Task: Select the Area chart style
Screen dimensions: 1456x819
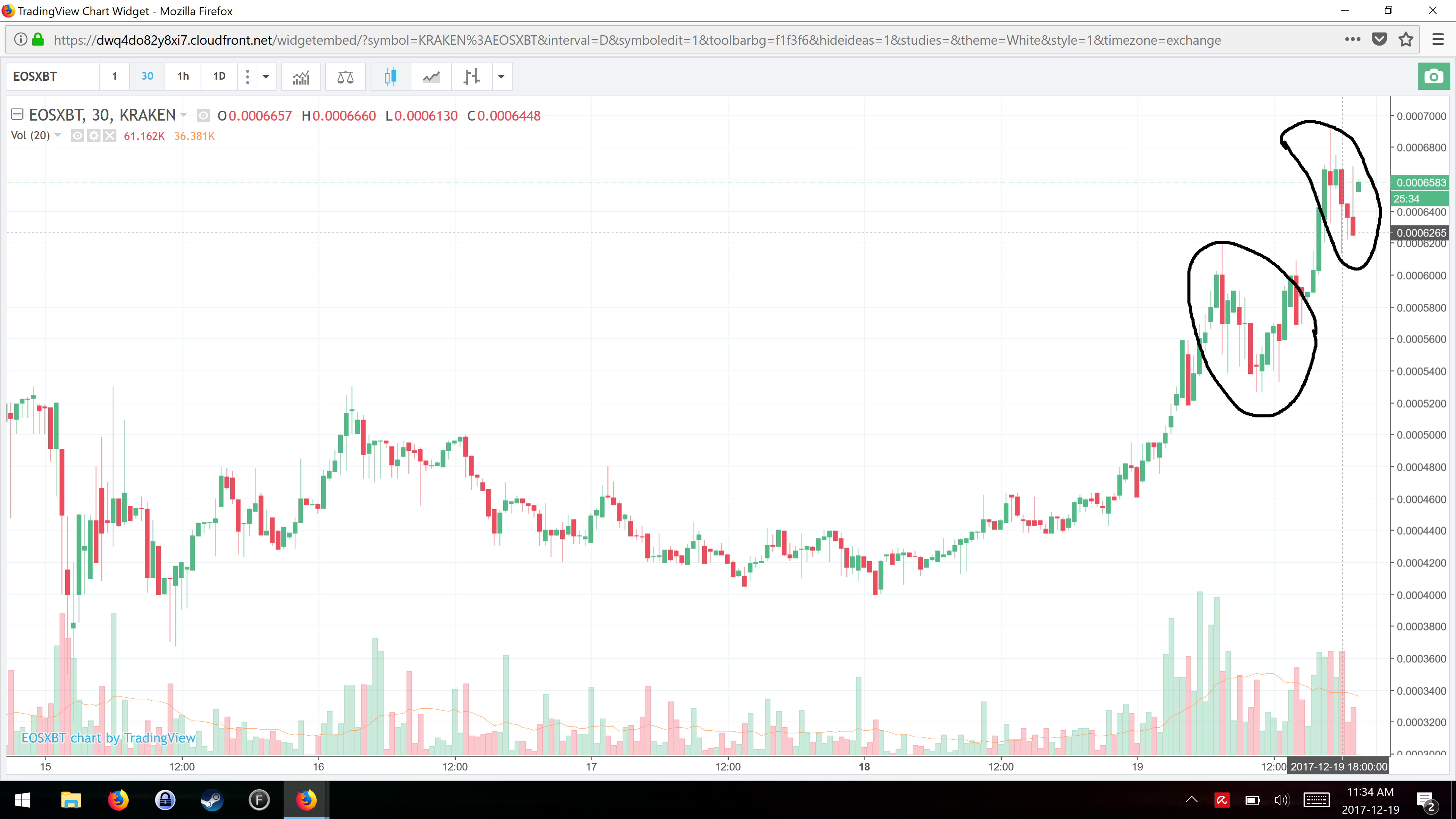Action: pyautogui.click(x=431, y=76)
